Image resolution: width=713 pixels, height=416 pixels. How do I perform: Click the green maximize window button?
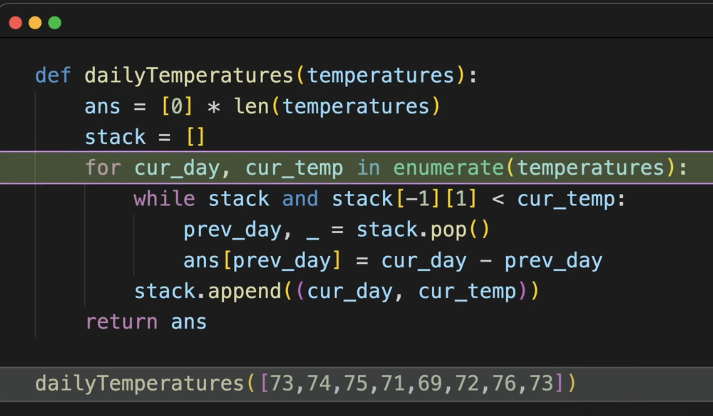(55, 23)
